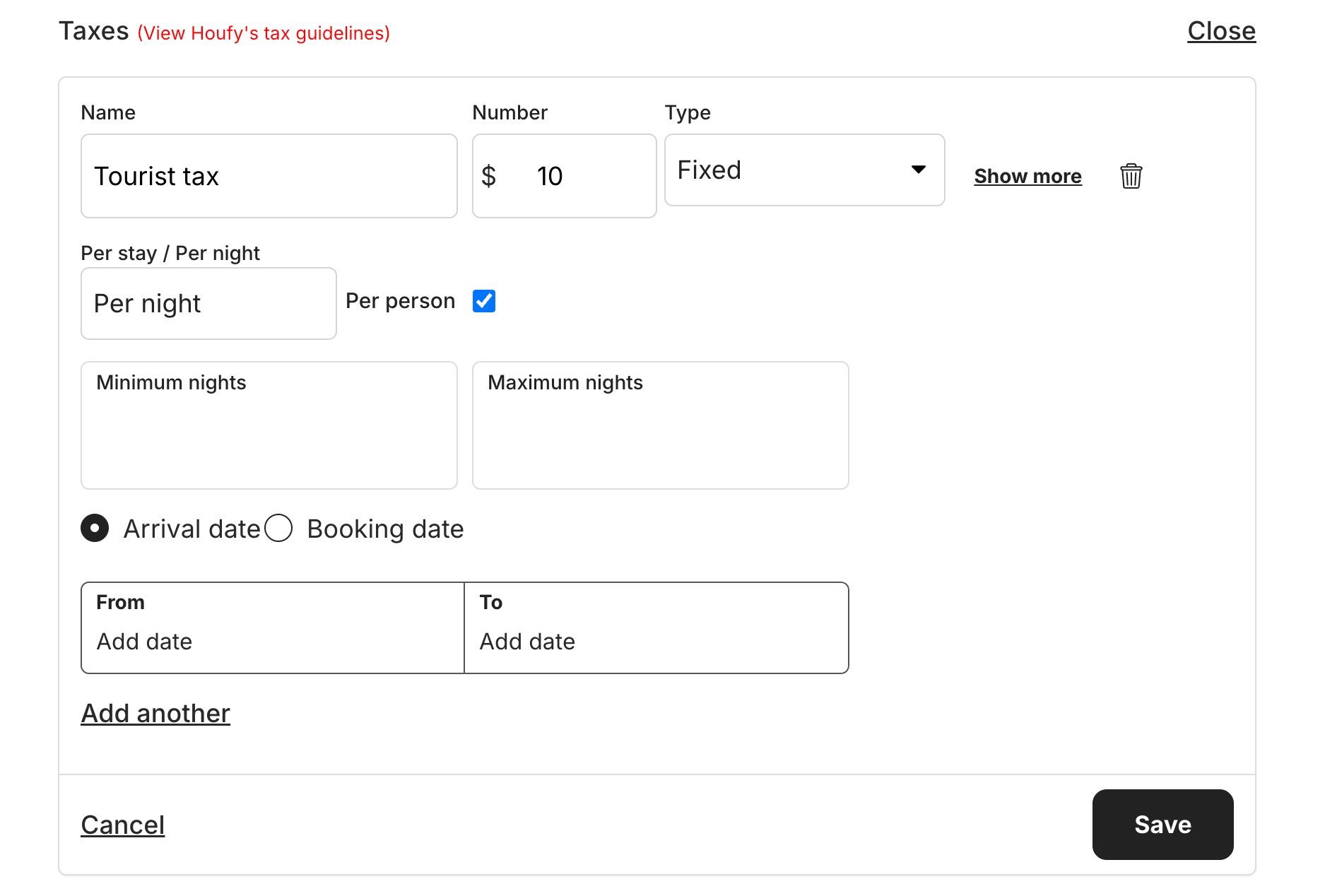Click the Maximum nights field
This screenshot has height=896, width=1337.
coord(659,424)
